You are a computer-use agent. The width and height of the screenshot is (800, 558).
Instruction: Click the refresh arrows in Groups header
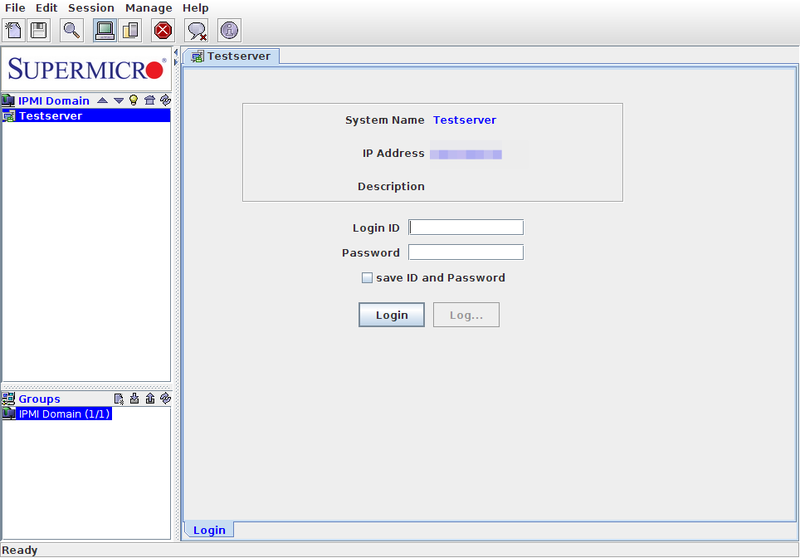pos(165,398)
